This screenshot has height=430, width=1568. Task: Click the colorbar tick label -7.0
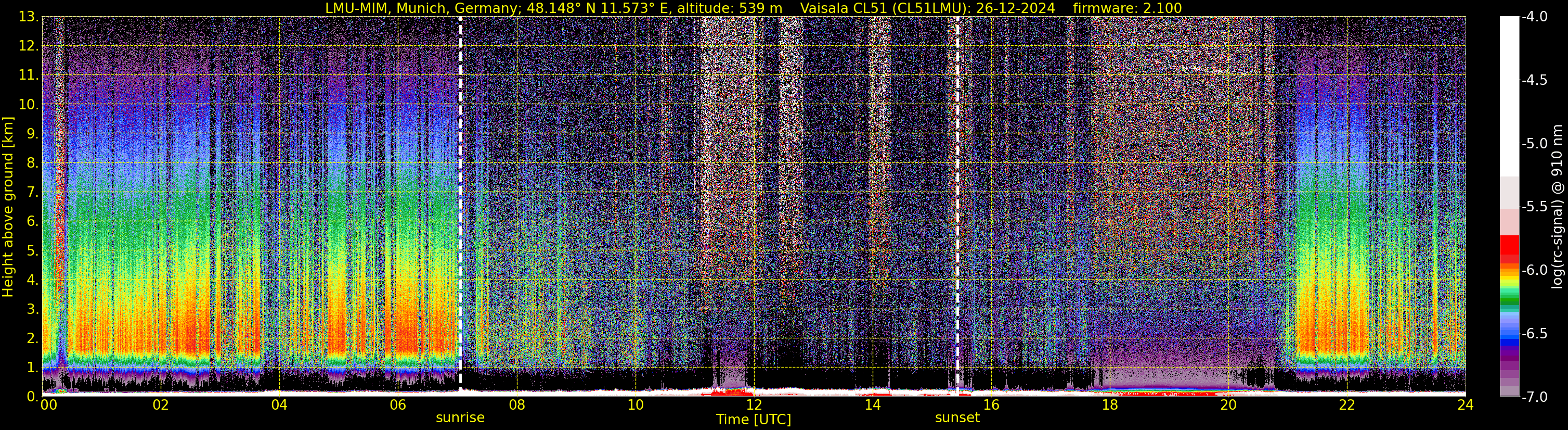pyautogui.click(x=1535, y=397)
